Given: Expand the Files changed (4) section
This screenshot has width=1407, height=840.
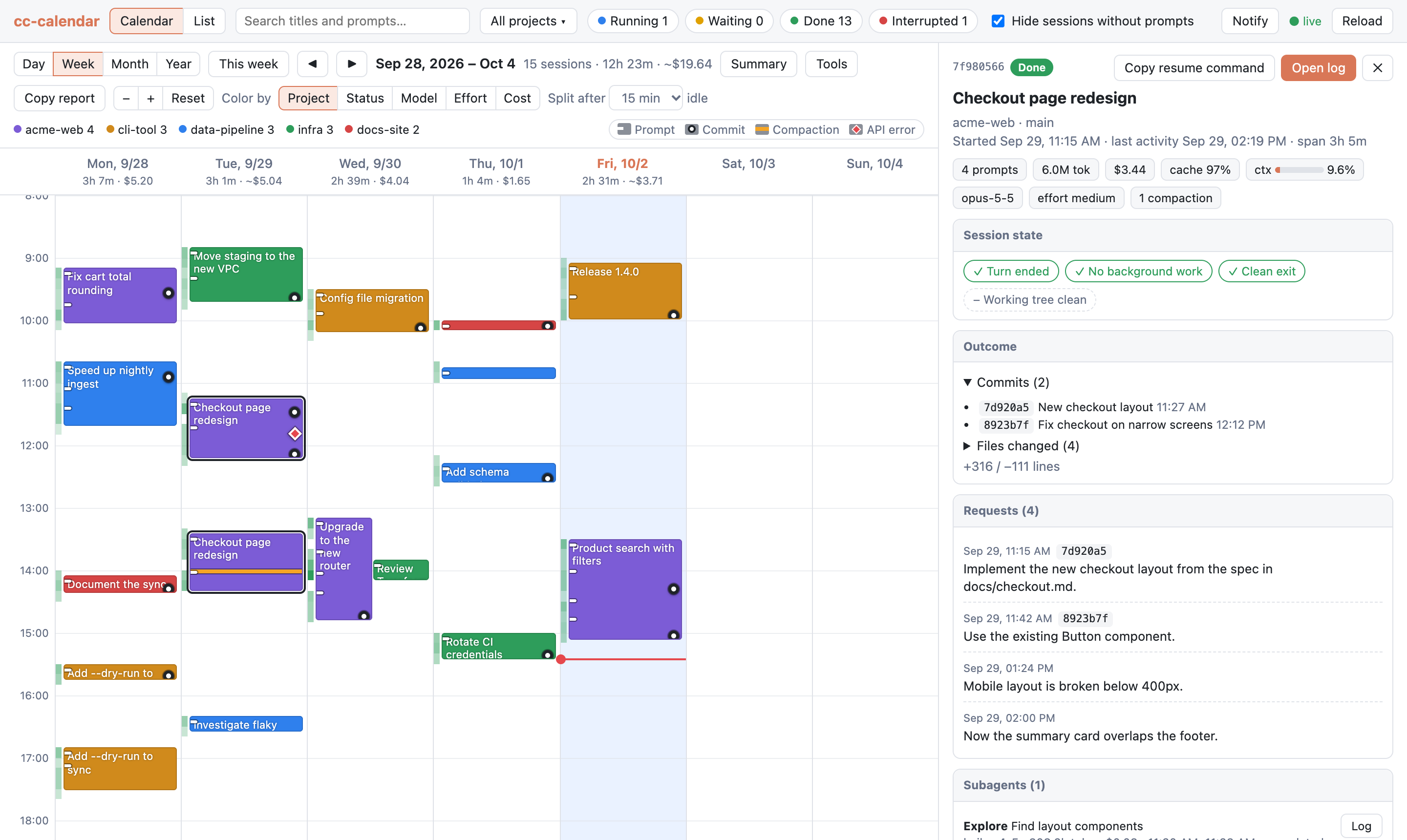Looking at the screenshot, I should coord(1022,445).
